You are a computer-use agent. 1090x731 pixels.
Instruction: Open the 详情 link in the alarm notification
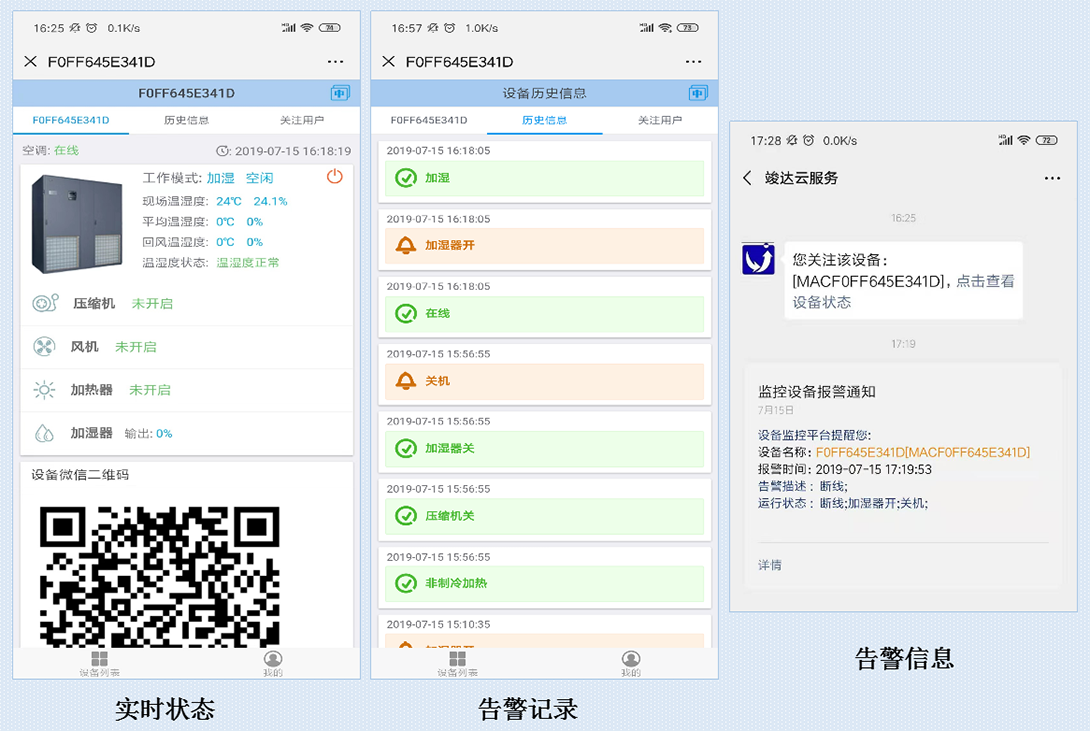point(768,565)
